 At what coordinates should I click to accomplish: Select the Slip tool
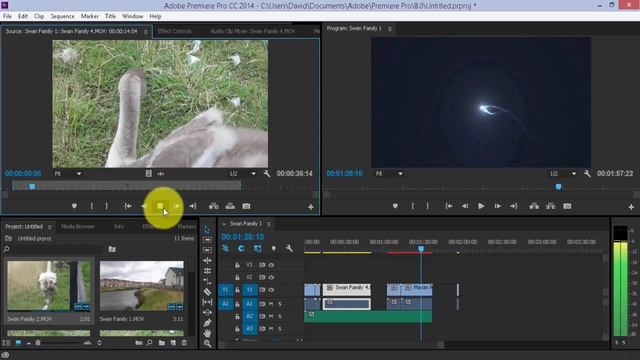click(207, 302)
